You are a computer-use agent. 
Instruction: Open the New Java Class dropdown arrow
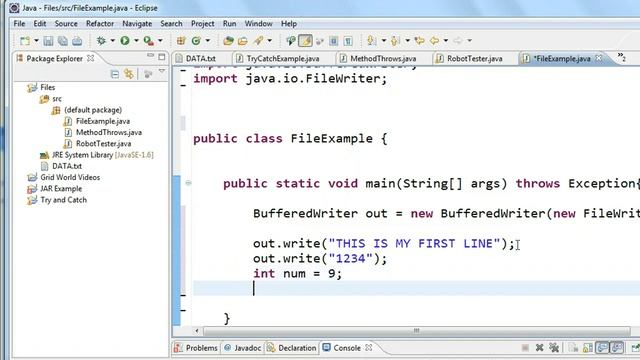[207, 40]
